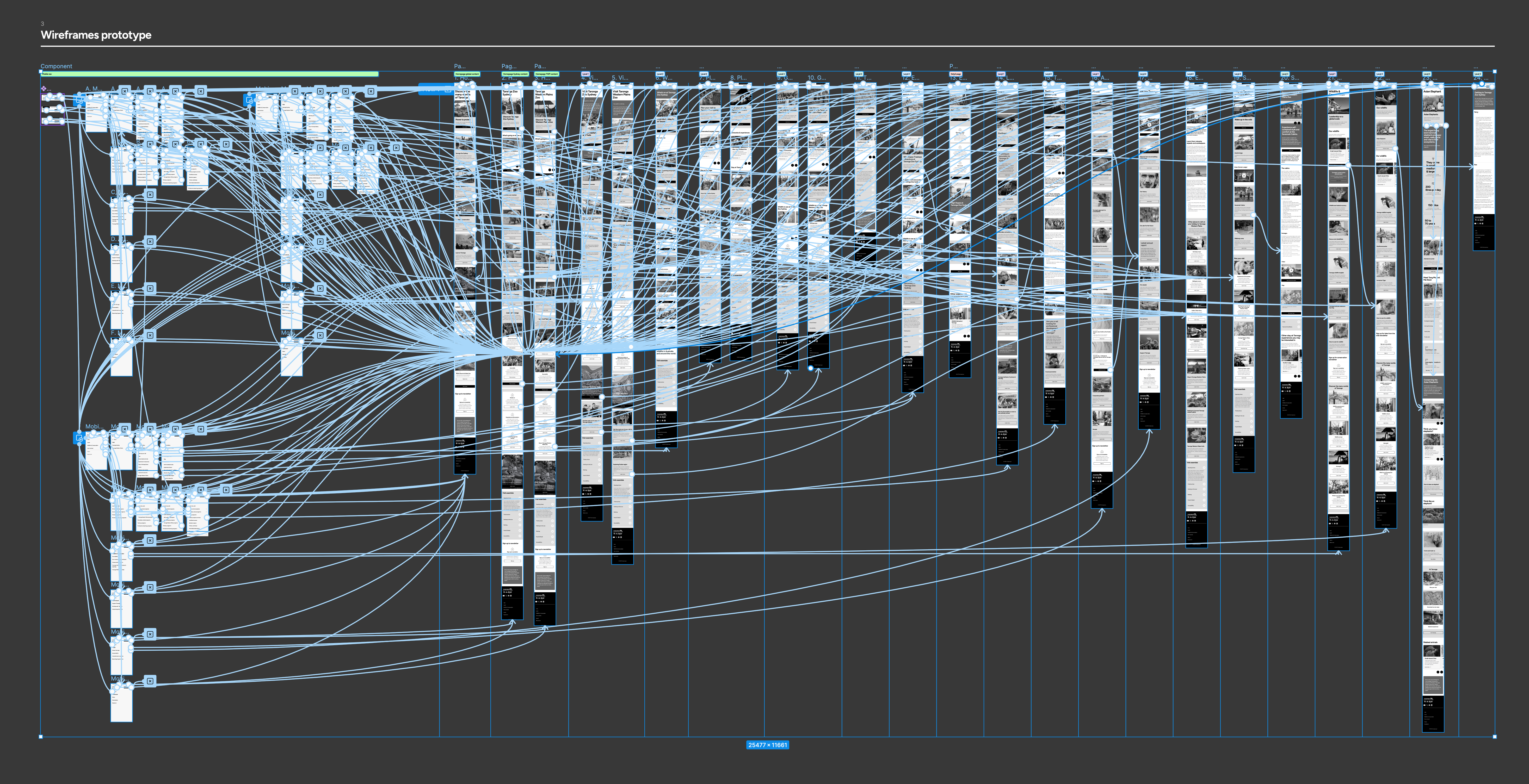Click the 'Homepage global content' green tag

pyautogui.click(x=467, y=74)
